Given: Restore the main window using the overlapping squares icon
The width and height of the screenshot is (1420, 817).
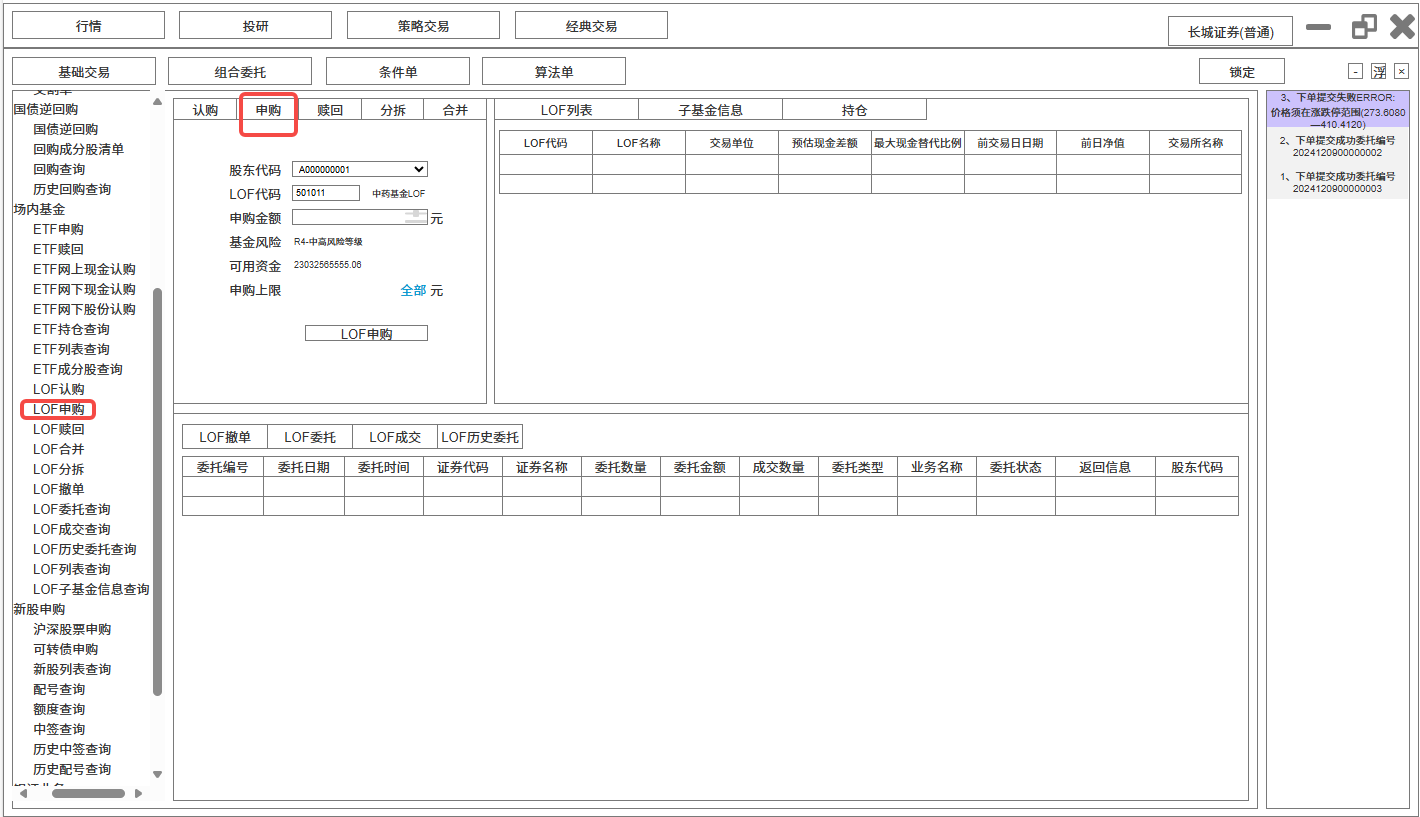Looking at the screenshot, I should (x=1364, y=27).
